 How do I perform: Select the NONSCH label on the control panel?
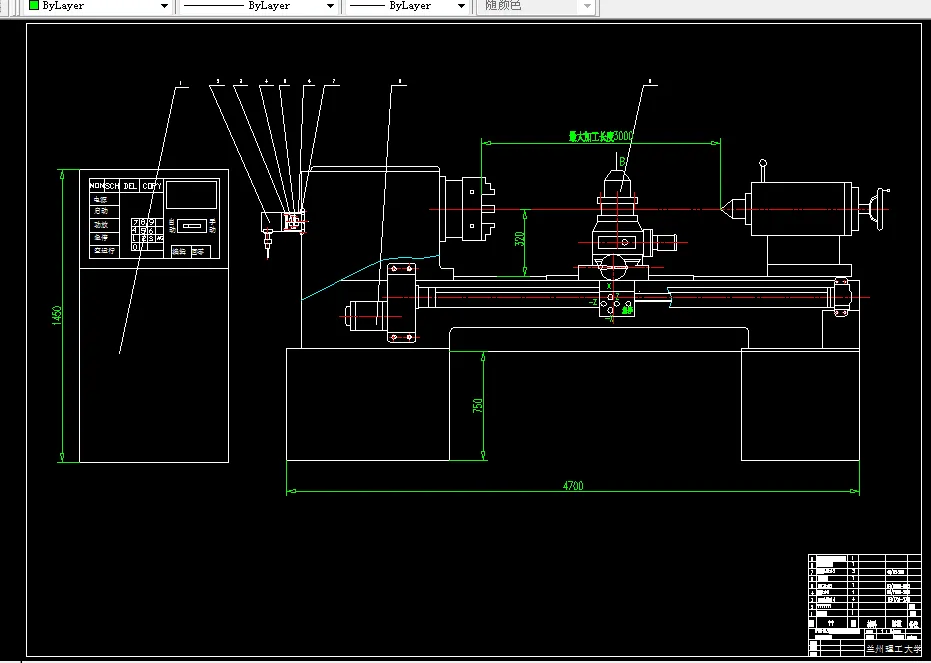104,186
